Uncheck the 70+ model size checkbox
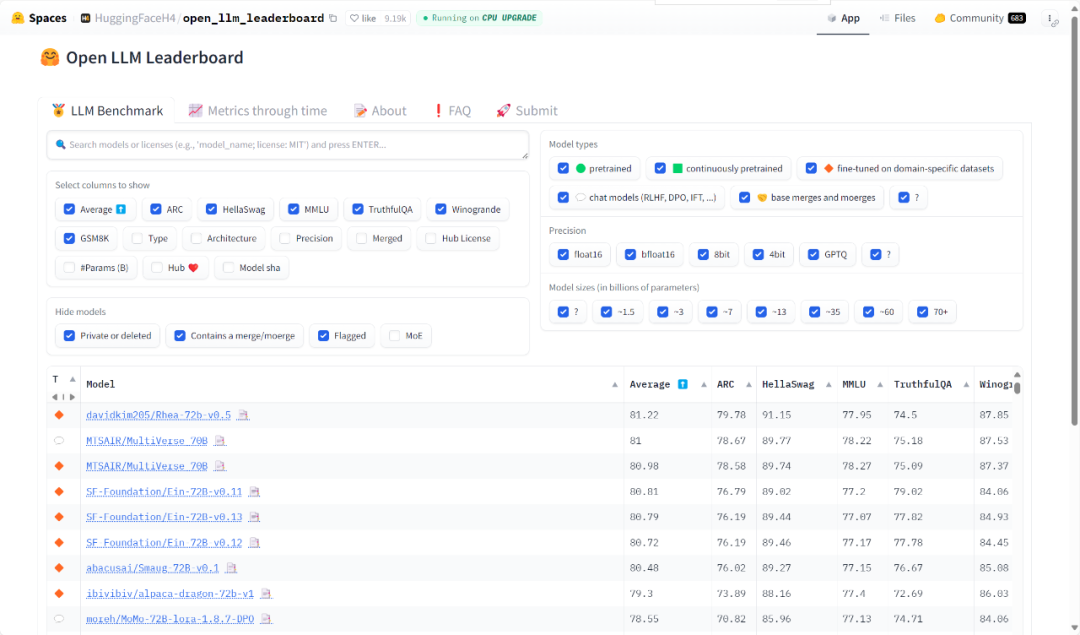Screen dimensions: 1080x635 coord(922,312)
